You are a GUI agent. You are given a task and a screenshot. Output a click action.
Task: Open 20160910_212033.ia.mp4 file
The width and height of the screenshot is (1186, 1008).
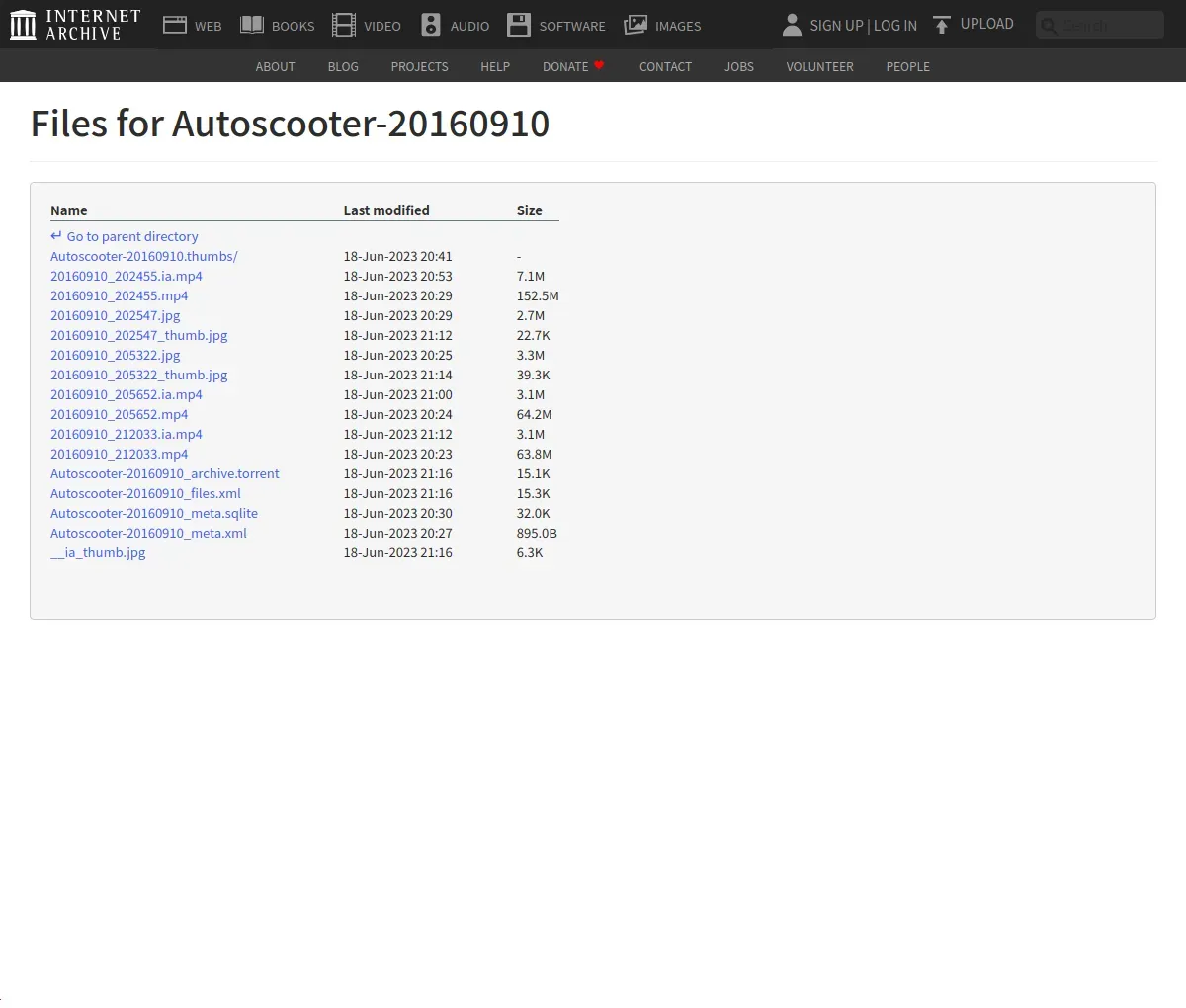coord(127,434)
